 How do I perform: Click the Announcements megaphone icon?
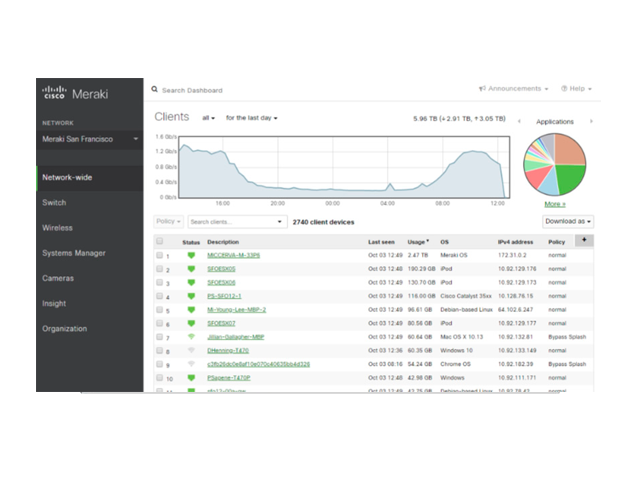click(x=483, y=89)
